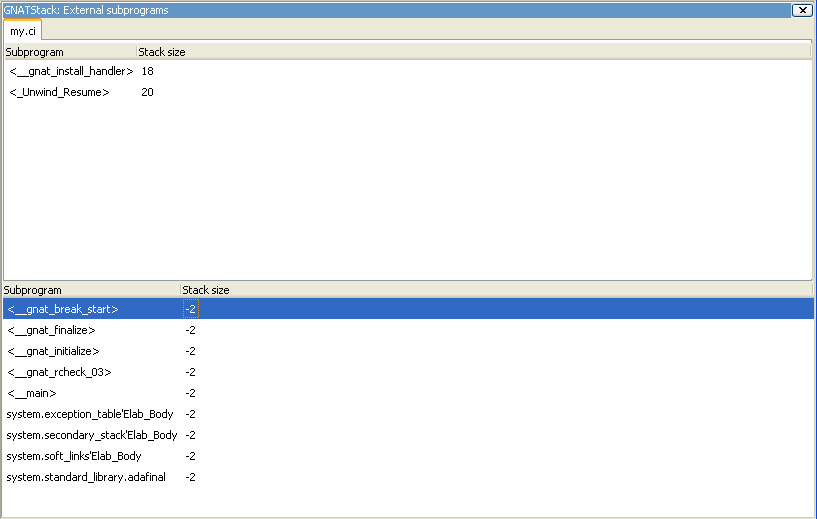Click lower table Stack size column header
Screen dimensions: 817x519
click(x=206, y=290)
